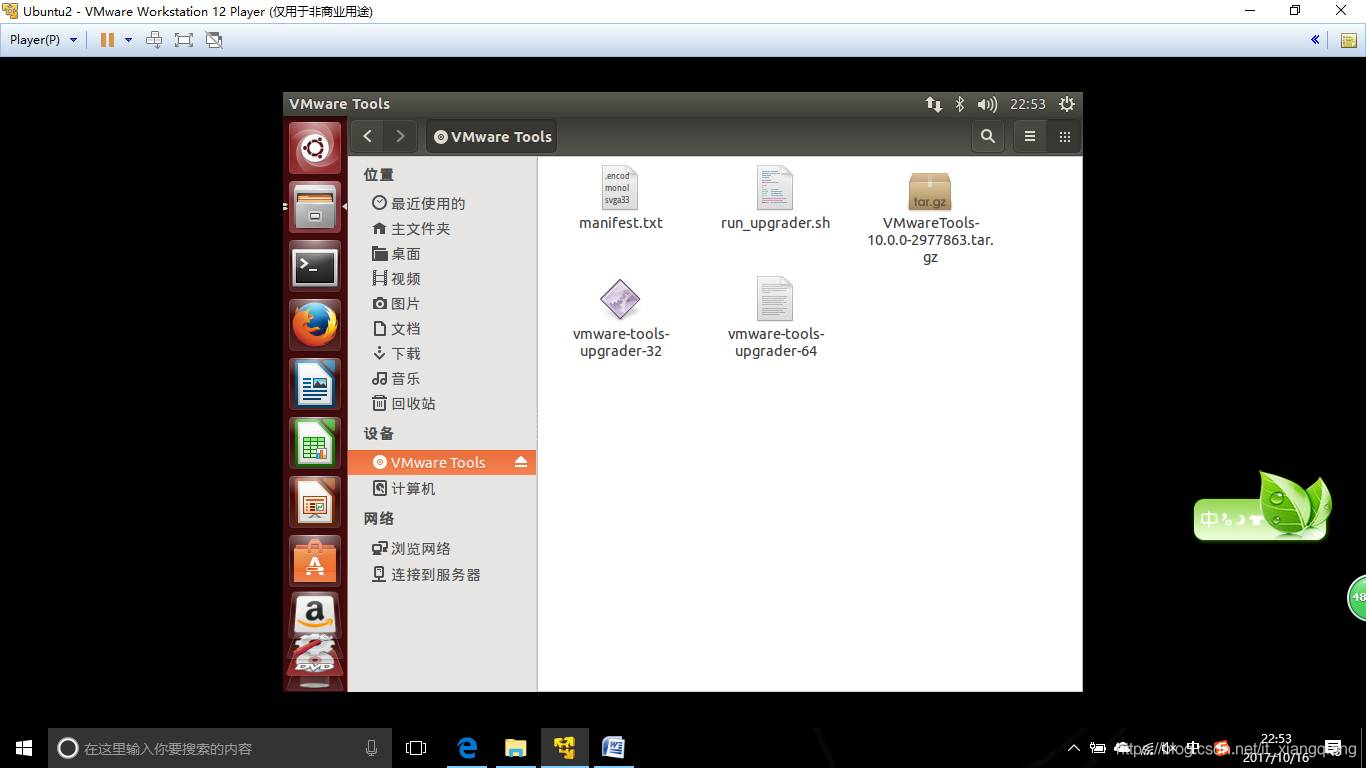
Task: Send Ctrl+Alt+Del to virtual machine
Action: pyautogui.click(x=154, y=40)
